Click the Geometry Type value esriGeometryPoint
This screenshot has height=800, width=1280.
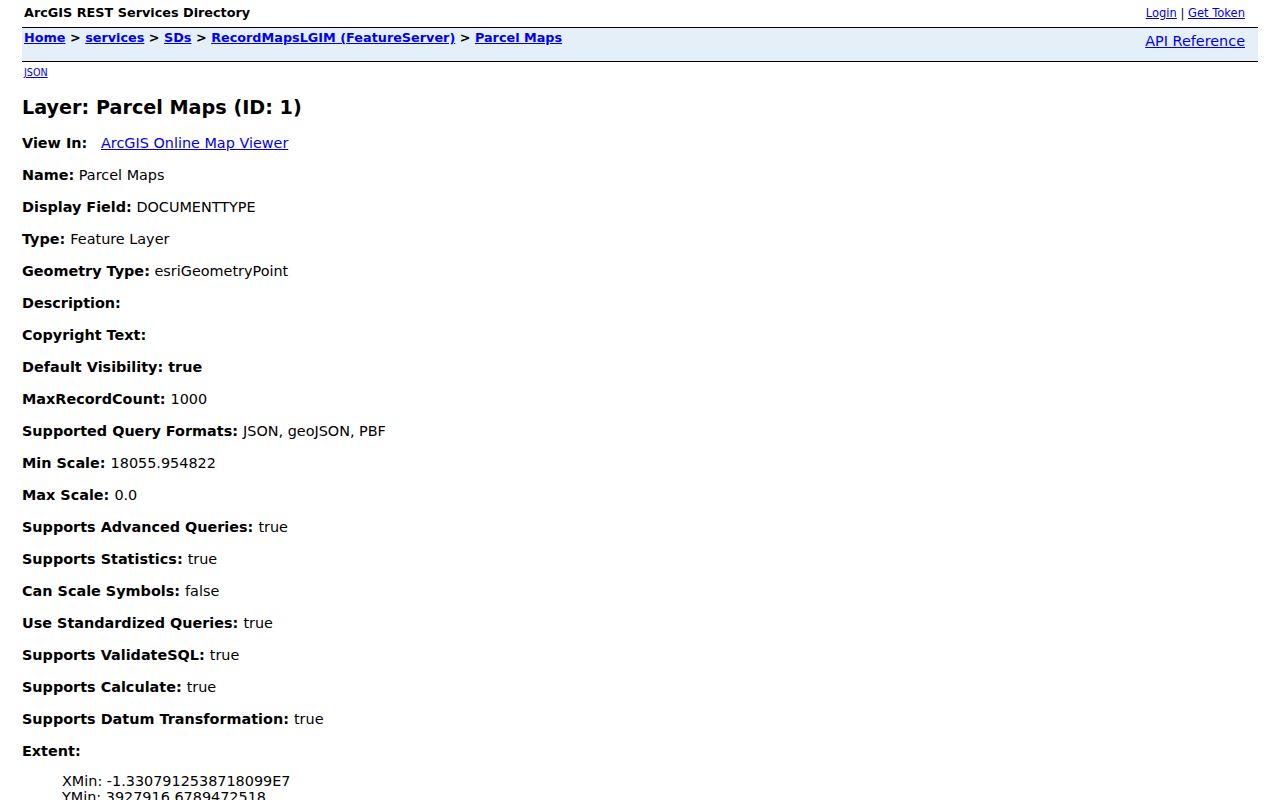[221, 271]
